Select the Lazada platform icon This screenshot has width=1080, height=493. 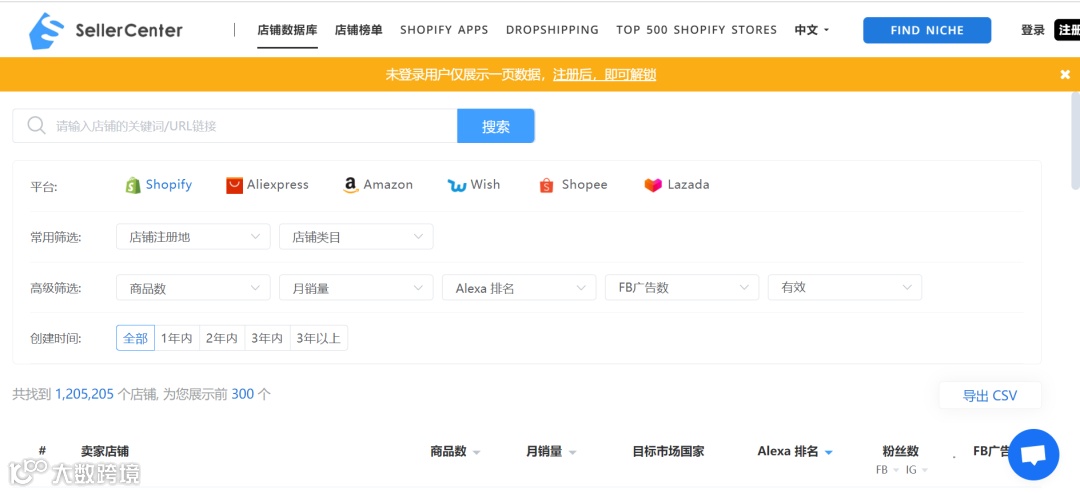click(x=652, y=185)
